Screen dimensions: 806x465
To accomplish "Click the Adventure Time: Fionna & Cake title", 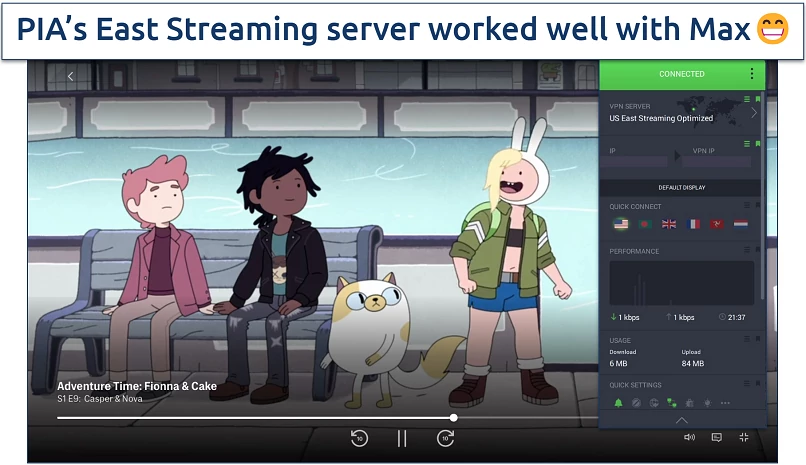I will tap(137, 386).
